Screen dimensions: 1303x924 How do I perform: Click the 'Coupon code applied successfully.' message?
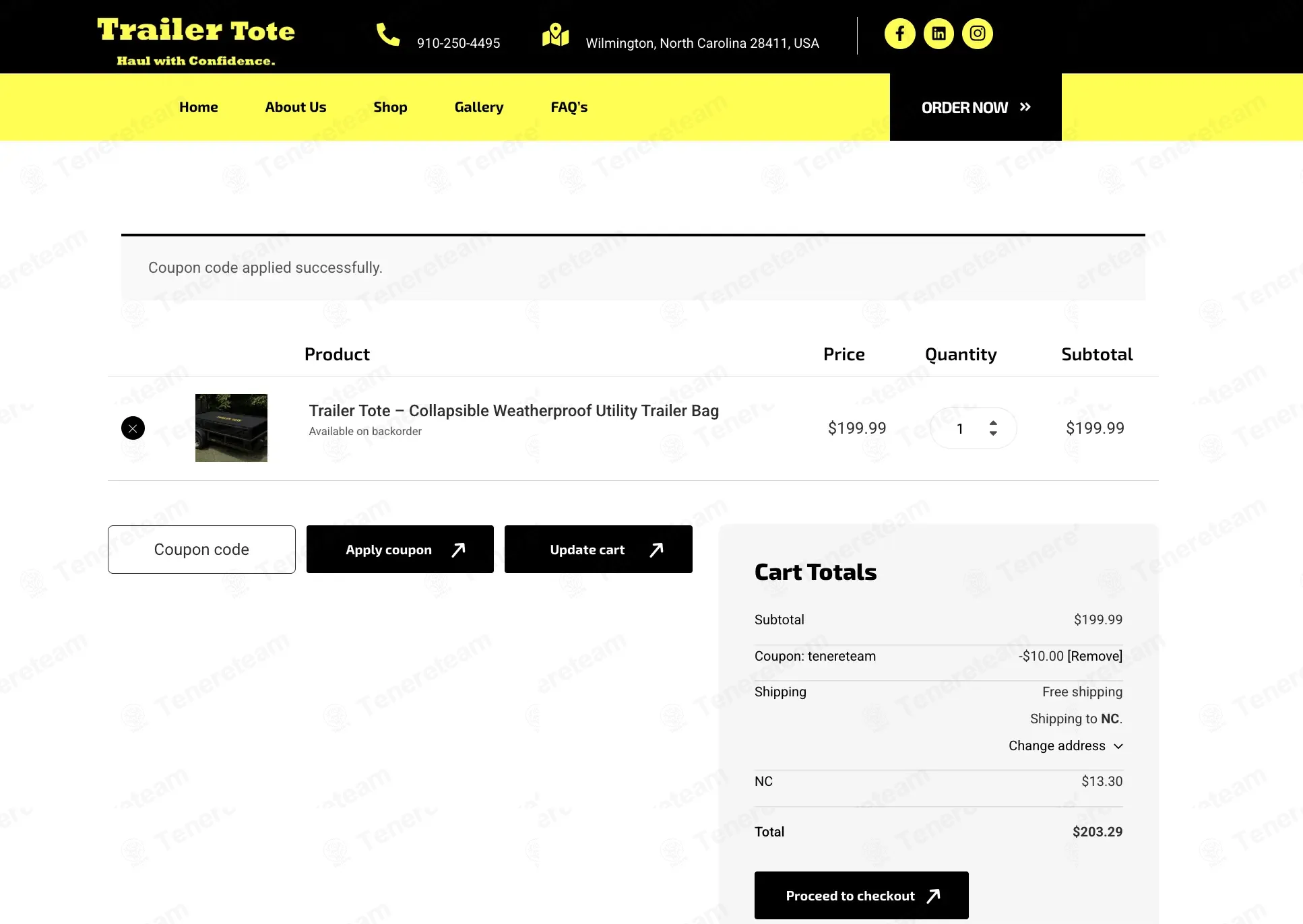click(265, 267)
